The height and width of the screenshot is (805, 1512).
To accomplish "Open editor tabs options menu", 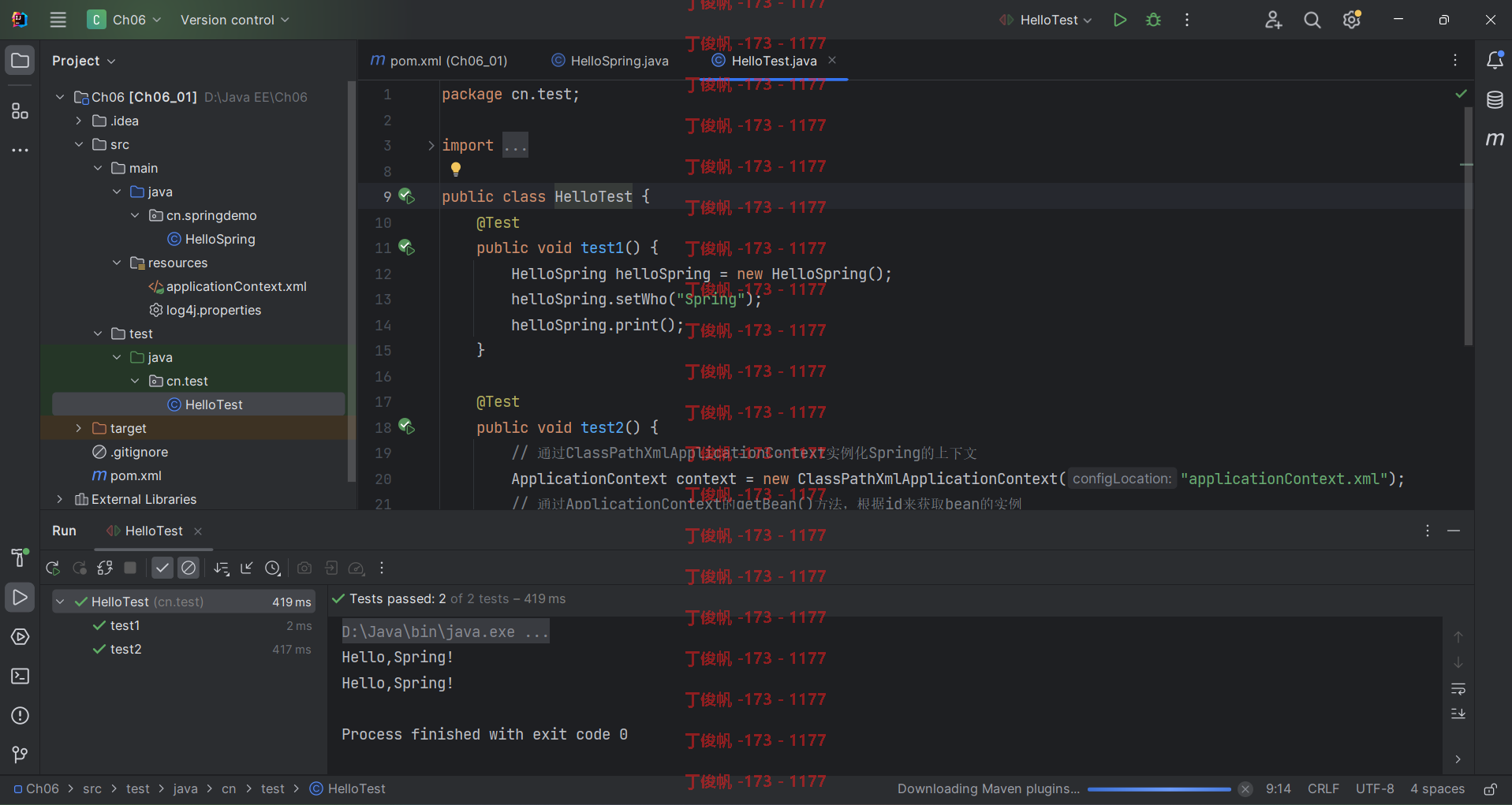I will point(1455,60).
